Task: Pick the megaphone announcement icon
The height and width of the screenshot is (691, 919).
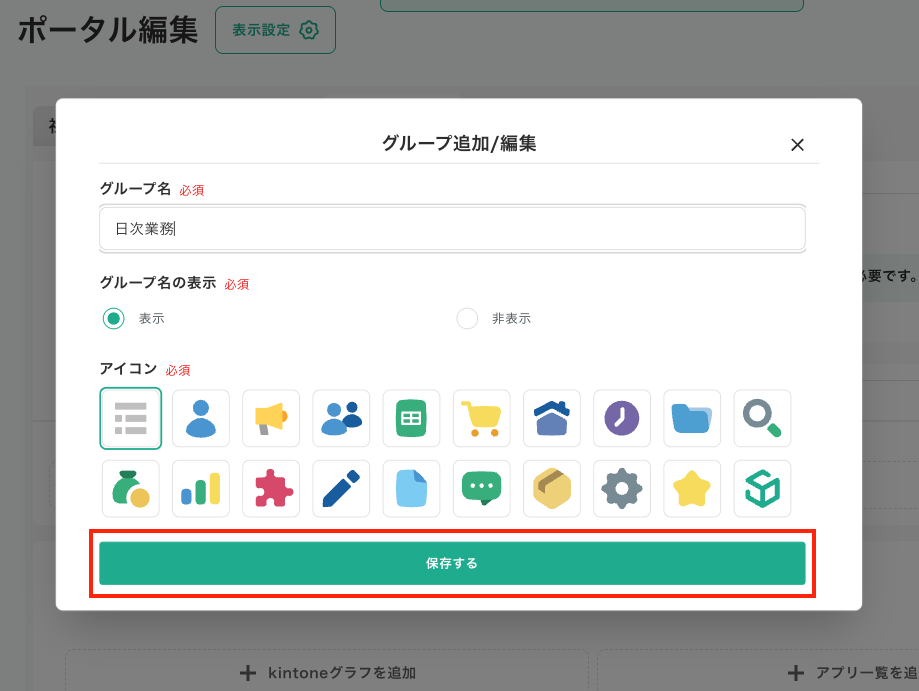Action: [271, 418]
